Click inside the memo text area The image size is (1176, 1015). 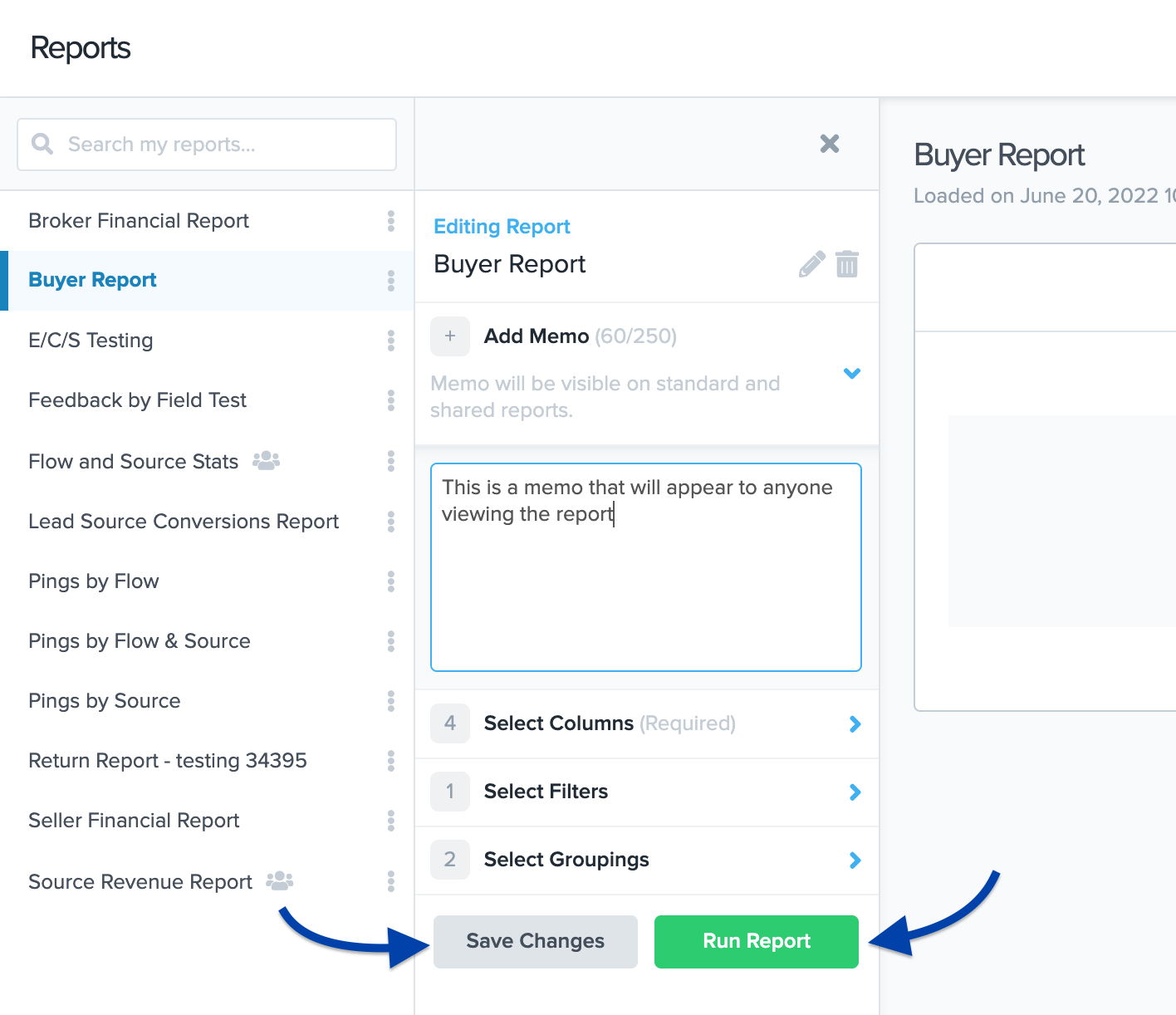pos(645,581)
